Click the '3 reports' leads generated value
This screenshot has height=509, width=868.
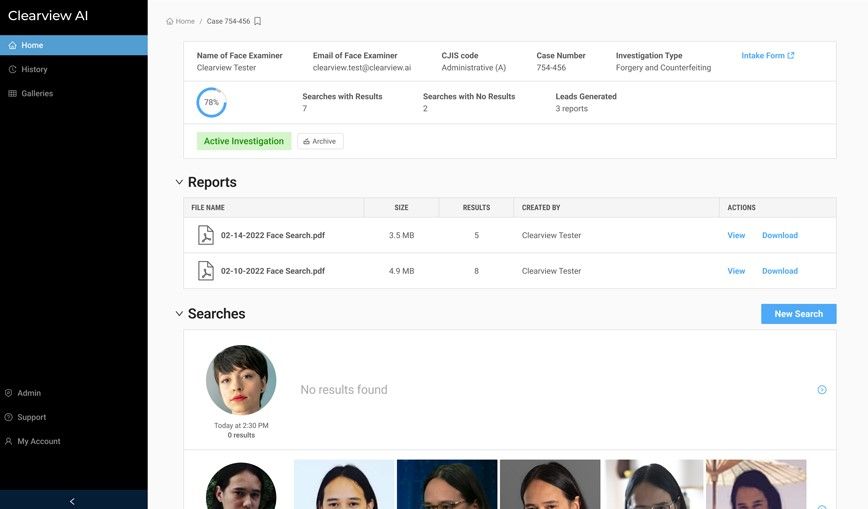(572, 109)
